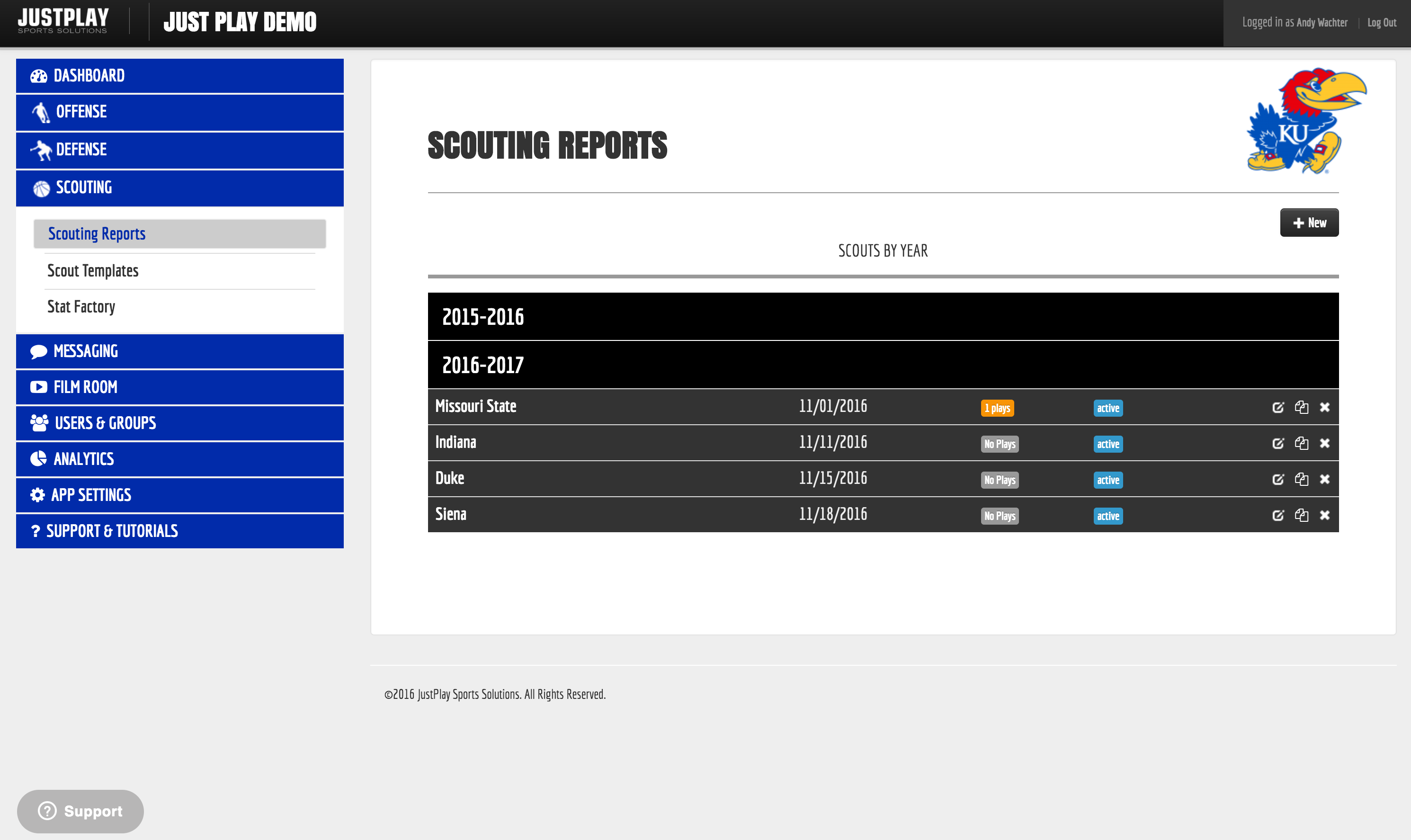This screenshot has height=840, width=1411.
Task: Click the Dashboard gauge icon
Action: tap(38, 76)
